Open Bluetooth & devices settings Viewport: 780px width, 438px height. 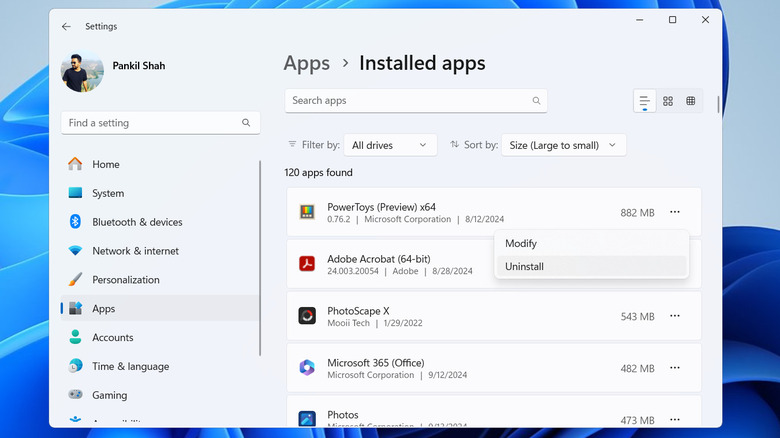pyautogui.click(x=137, y=222)
